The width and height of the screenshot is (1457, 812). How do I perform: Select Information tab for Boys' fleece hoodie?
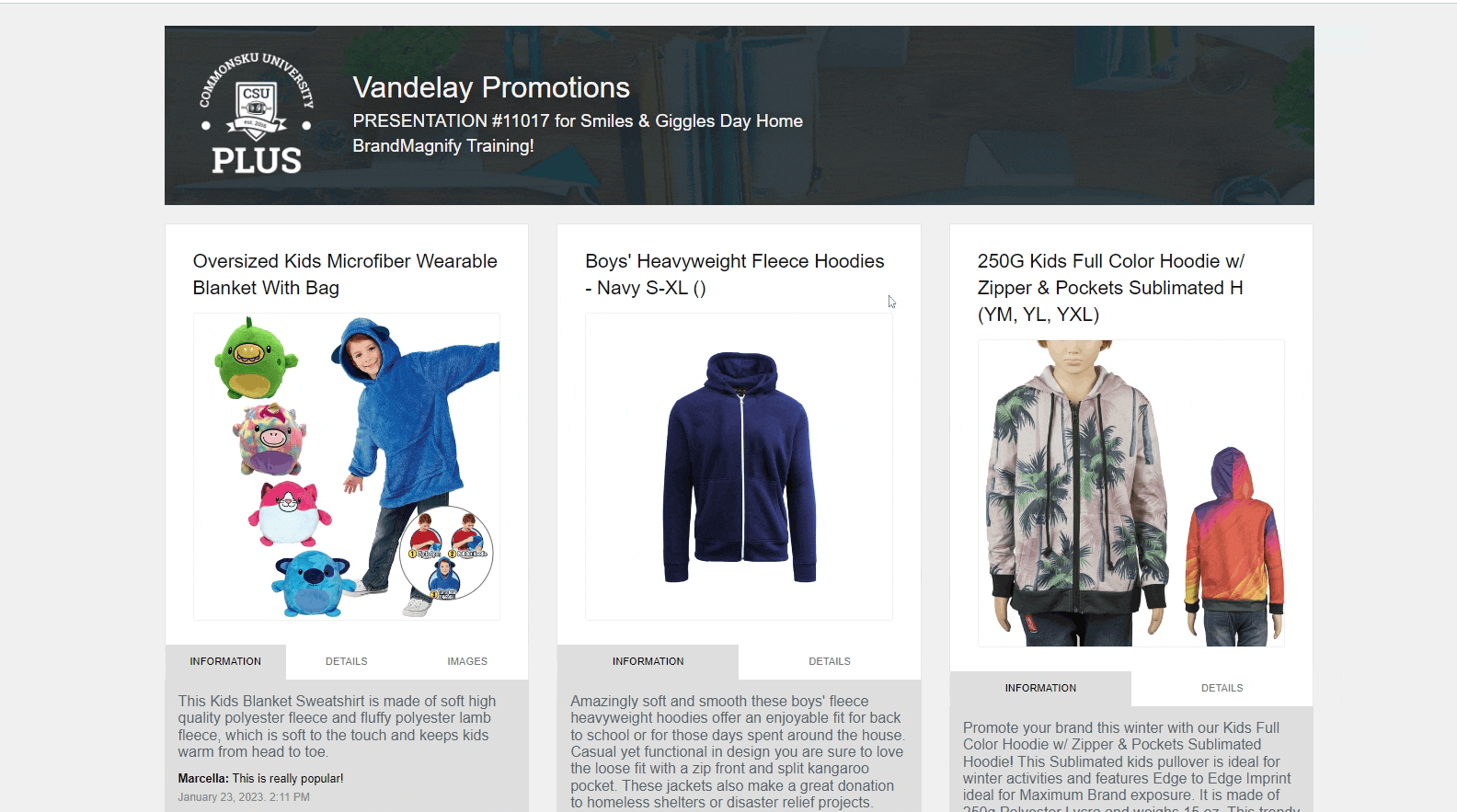pos(648,661)
